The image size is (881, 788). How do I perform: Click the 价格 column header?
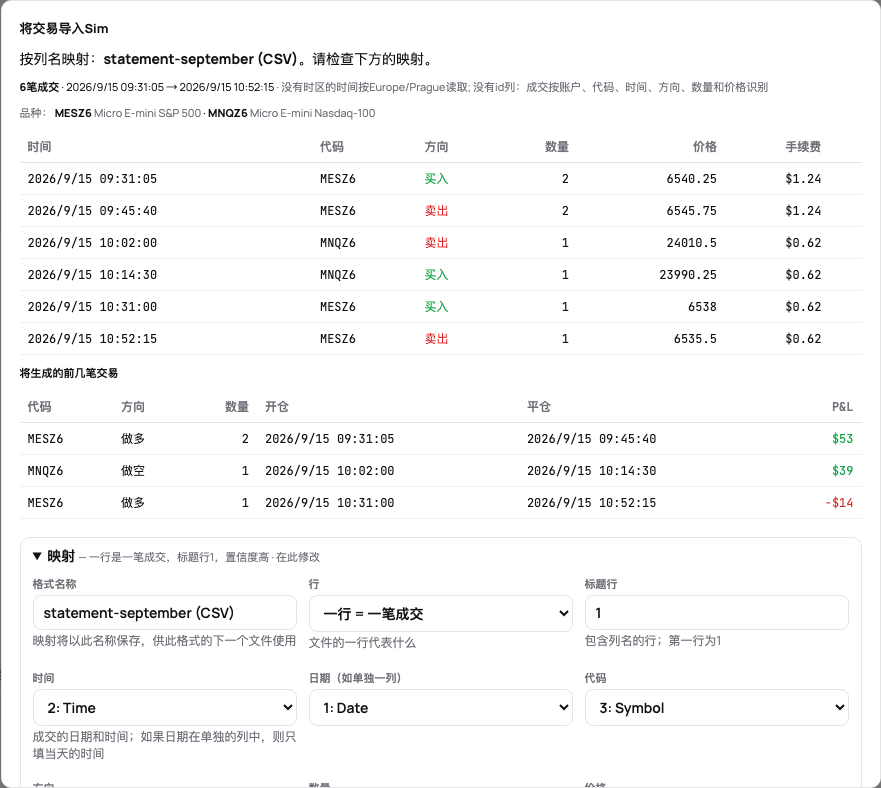click(705, 147)
